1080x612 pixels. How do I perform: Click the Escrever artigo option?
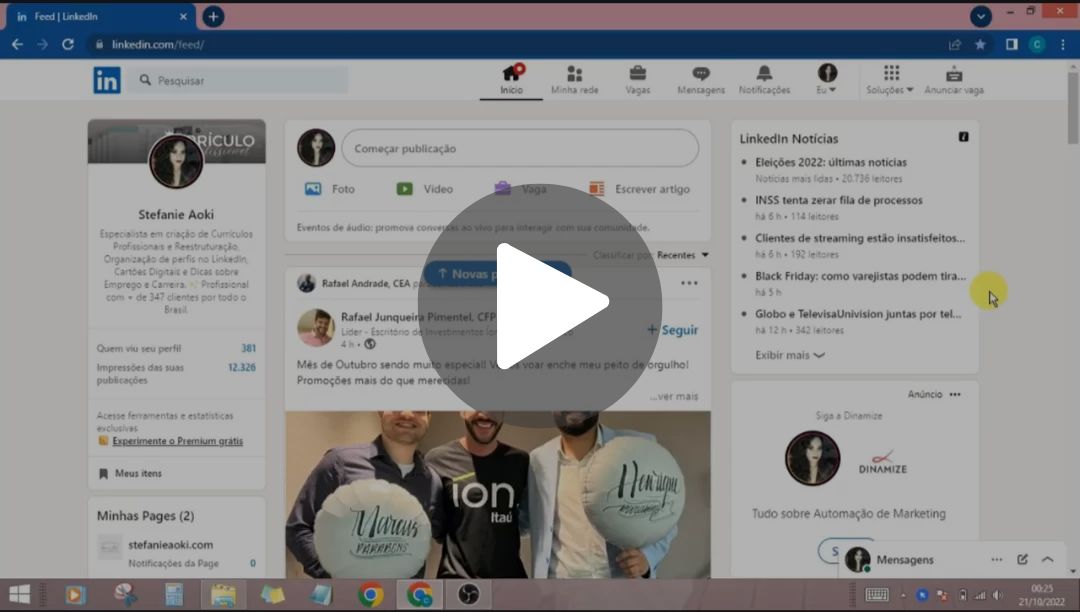(x=639, y=189)
